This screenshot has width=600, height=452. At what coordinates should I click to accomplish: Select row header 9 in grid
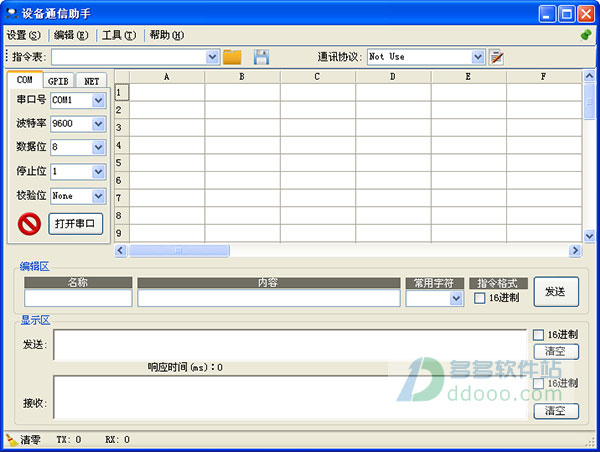[122, 233]
